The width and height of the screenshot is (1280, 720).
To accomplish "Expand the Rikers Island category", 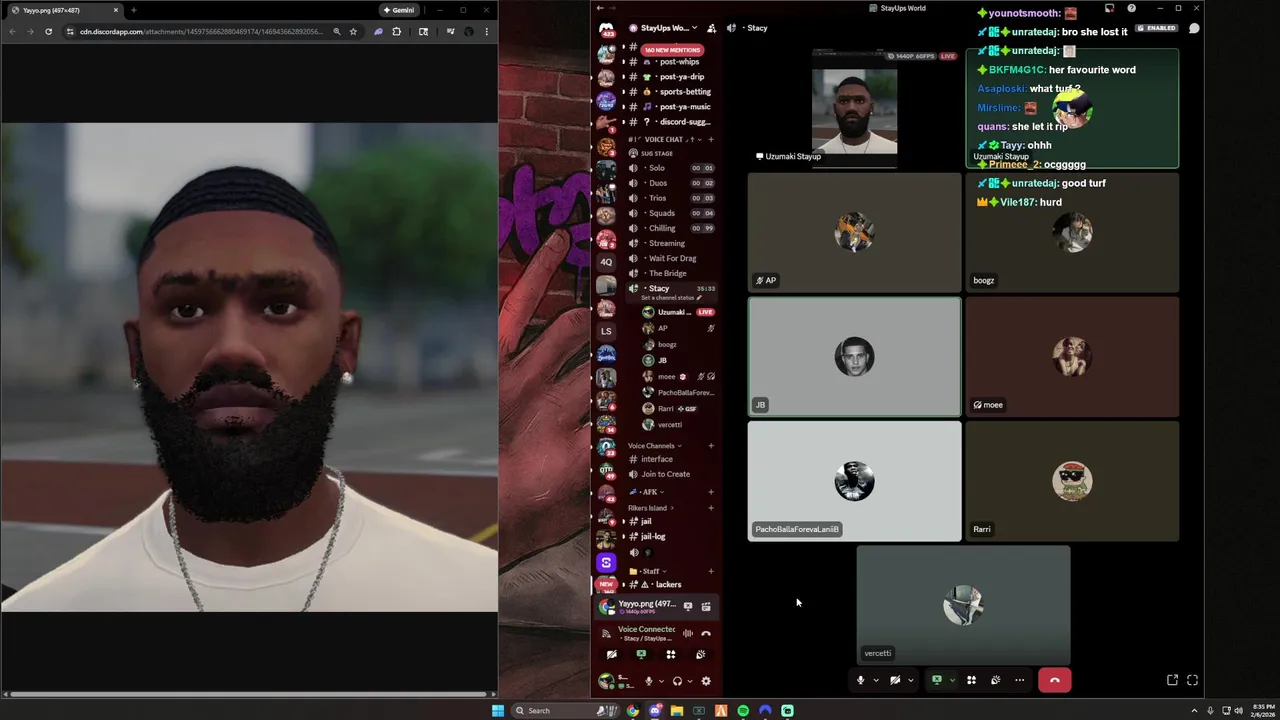I will [x=650, y=508].
